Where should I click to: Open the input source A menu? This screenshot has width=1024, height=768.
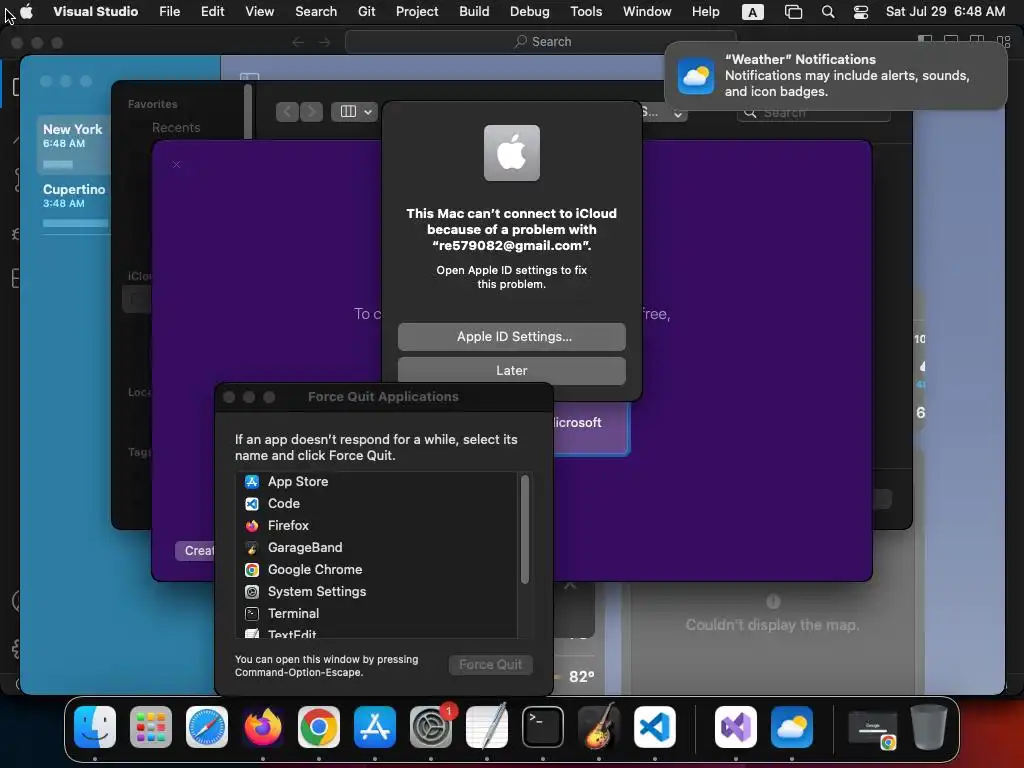753,12
